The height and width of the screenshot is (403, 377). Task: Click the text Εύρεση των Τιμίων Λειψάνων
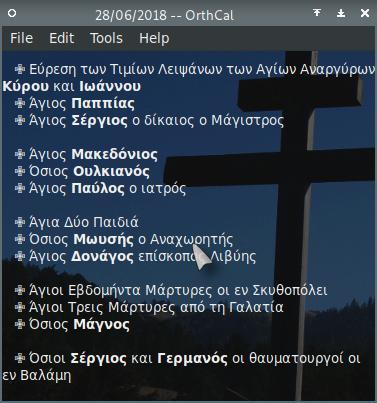pyautogui.click(x=126, y=70)
